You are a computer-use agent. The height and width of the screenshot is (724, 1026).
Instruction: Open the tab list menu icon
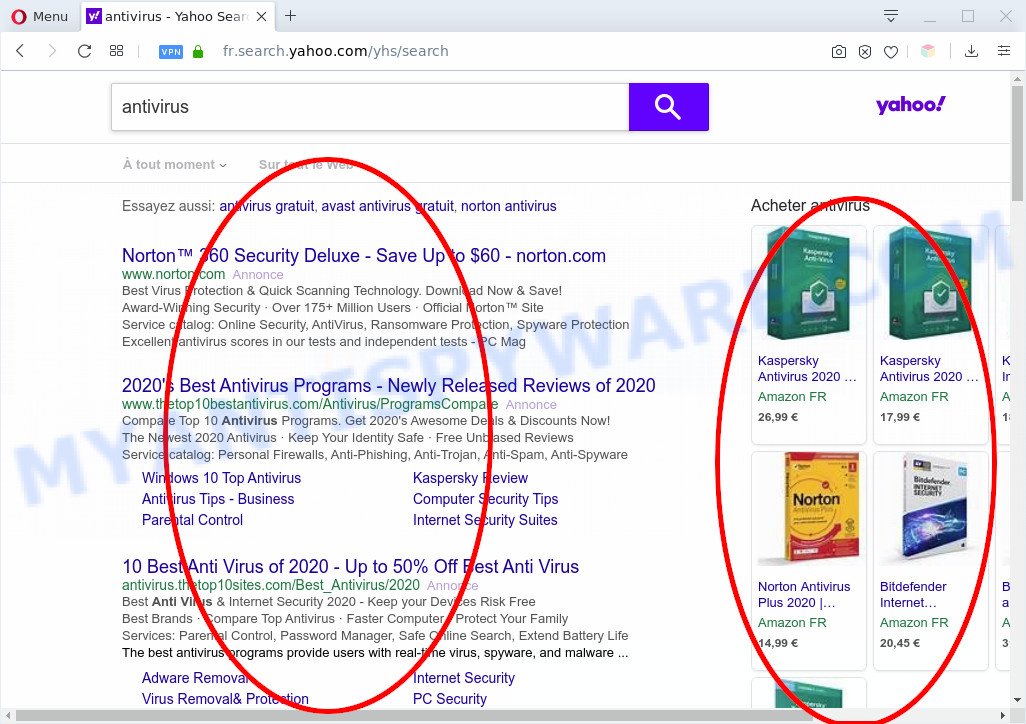891,16
